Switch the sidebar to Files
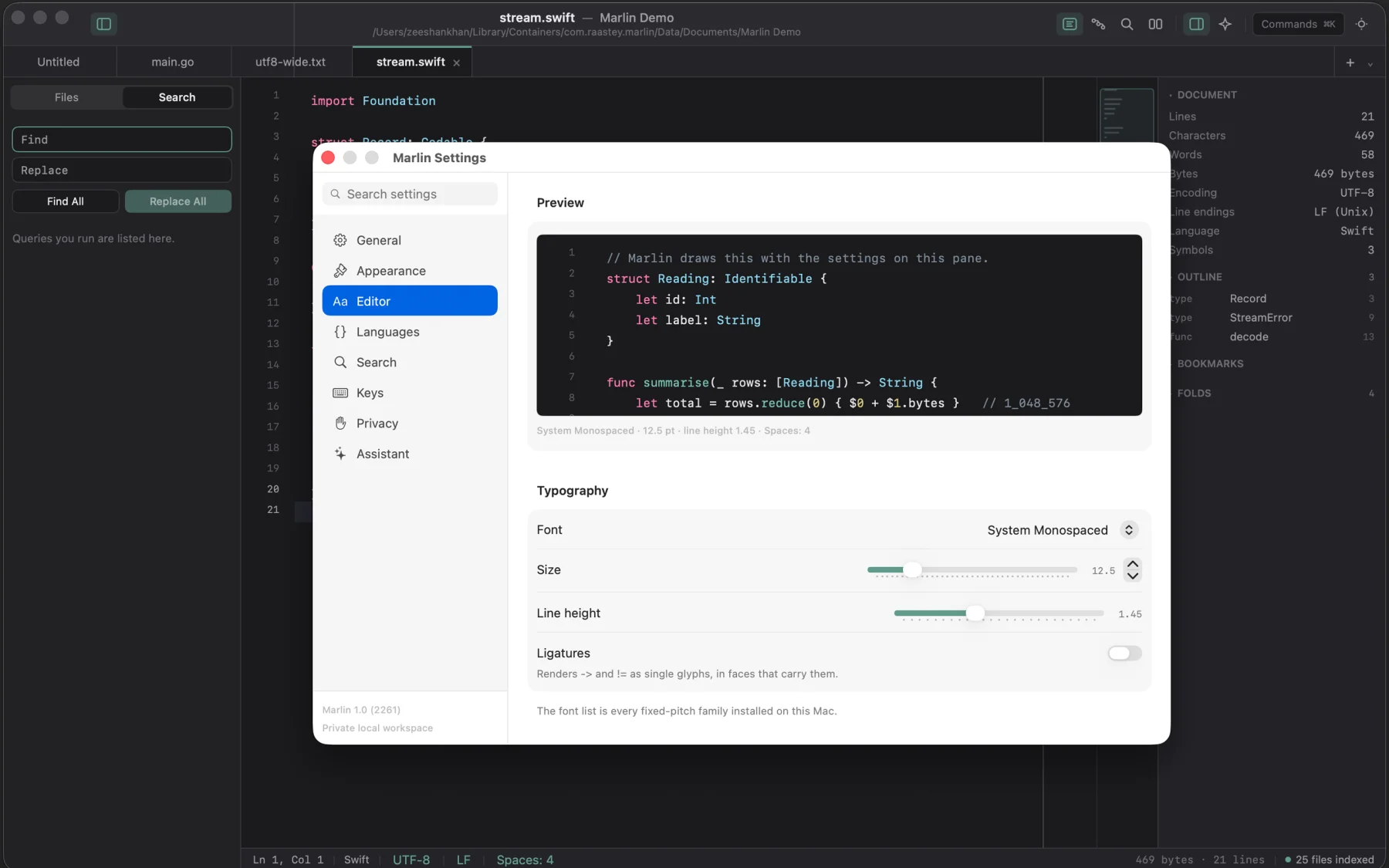Image resolution: width=1389 pixels, height=868 pixels. click(x=66, y=97)
